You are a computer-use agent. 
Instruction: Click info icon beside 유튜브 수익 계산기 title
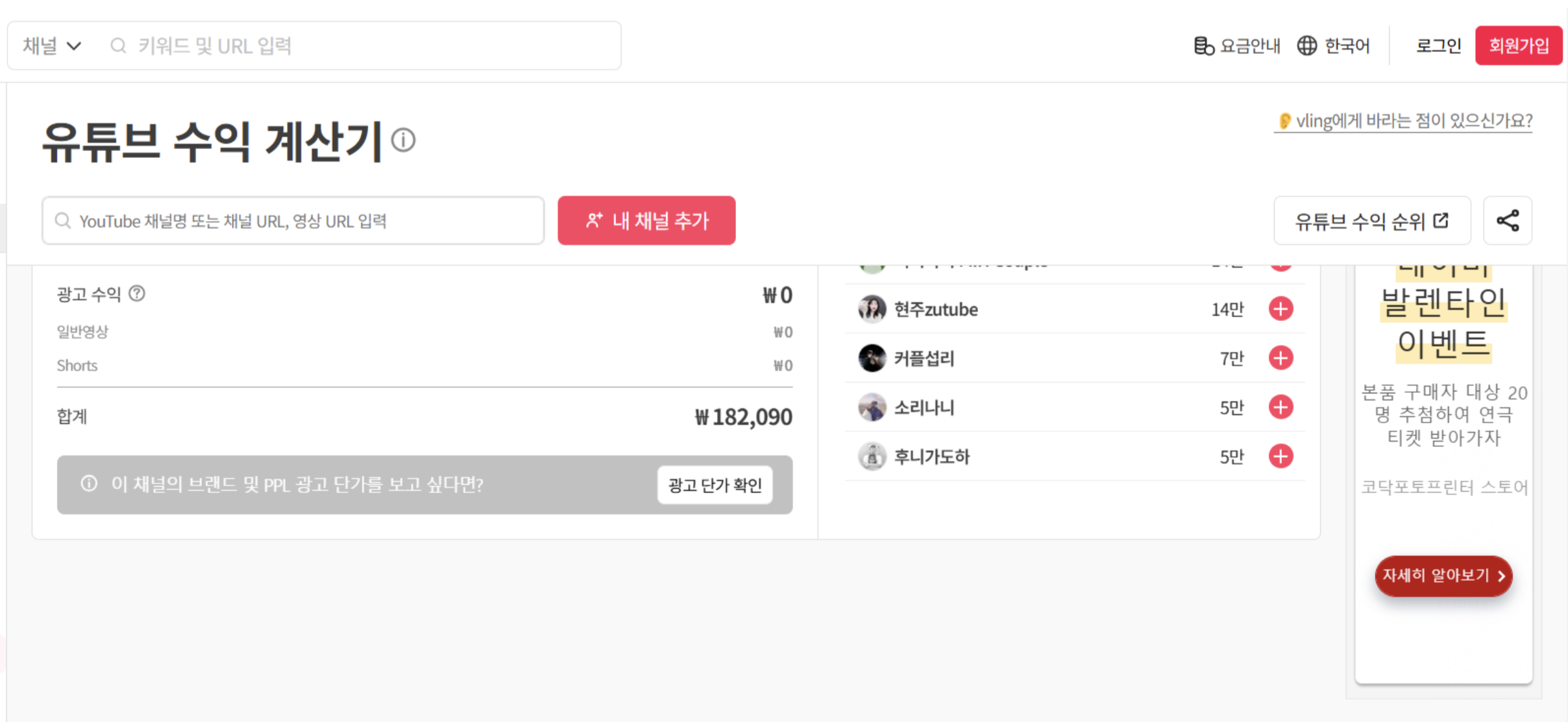pyautogui.click(x=404, y=140)
